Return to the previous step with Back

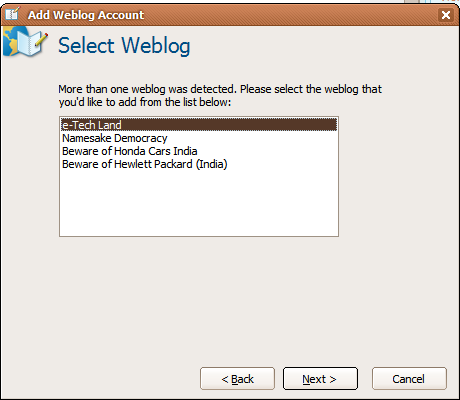(237, 379)
